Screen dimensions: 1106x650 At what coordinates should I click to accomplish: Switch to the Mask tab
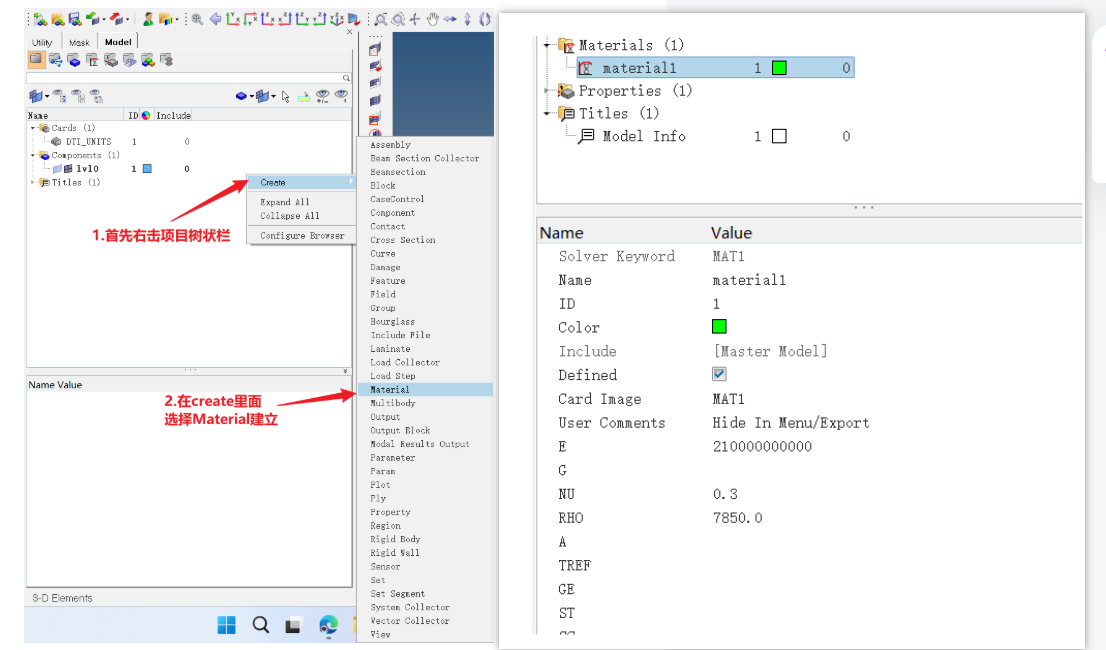click(79, 42)
